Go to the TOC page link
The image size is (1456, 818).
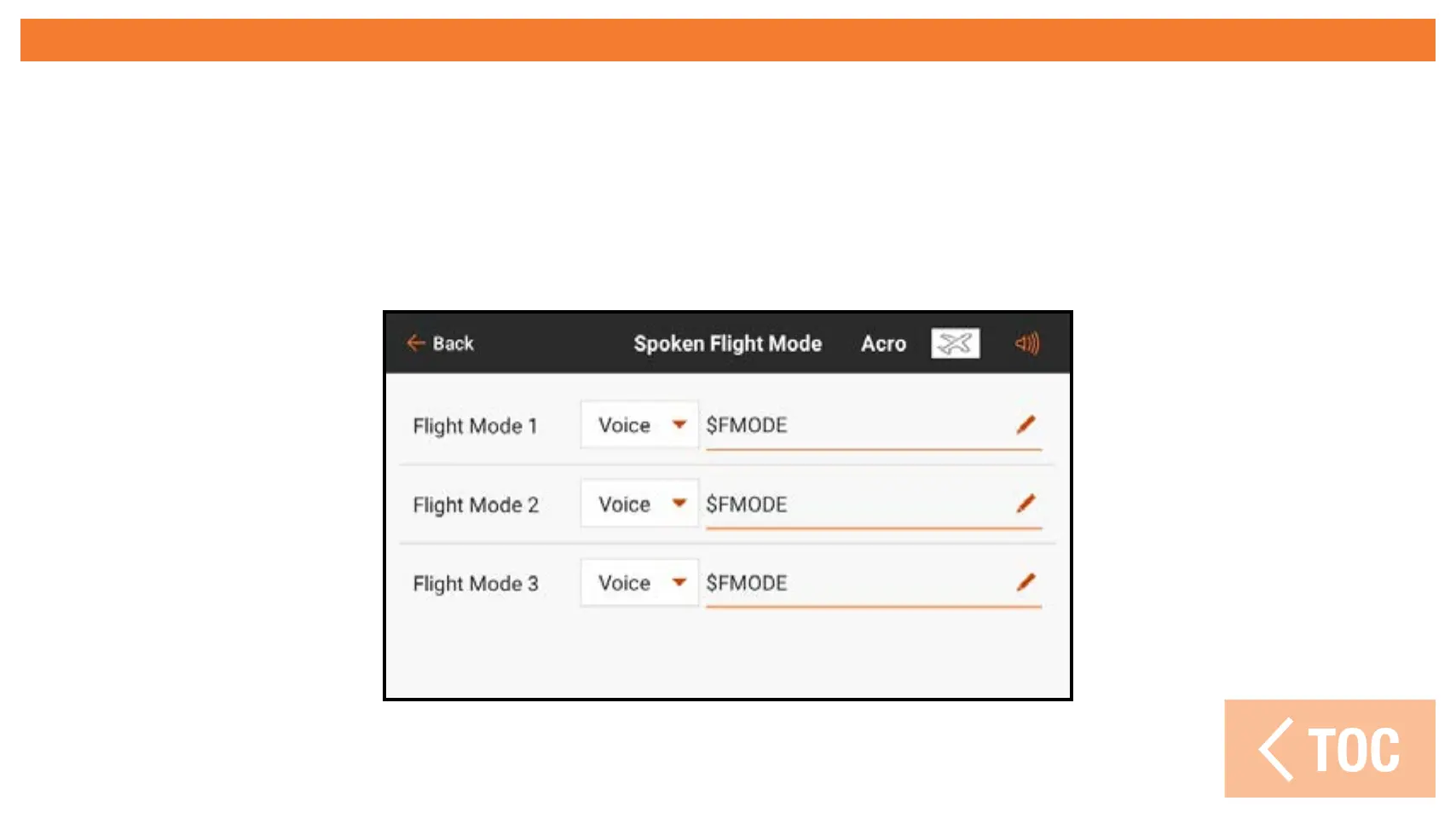pyautogui.click(x=1354, y=750)
